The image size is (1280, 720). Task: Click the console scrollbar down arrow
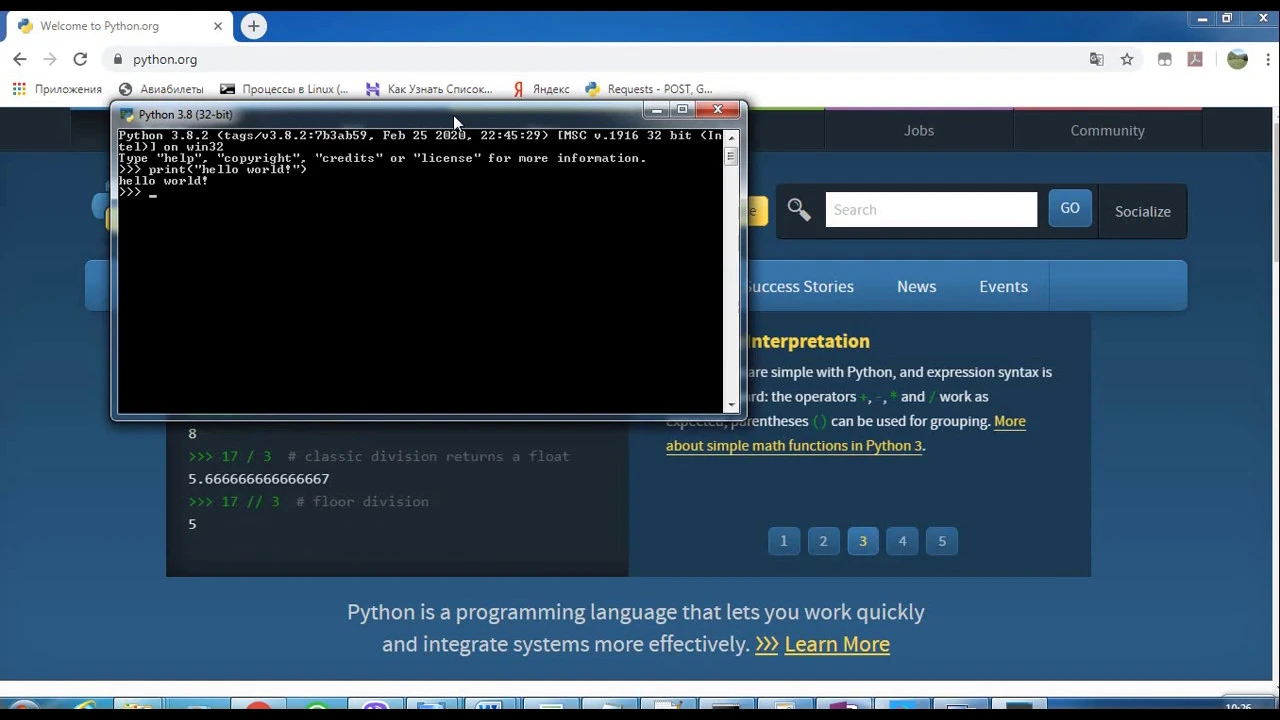coord(731,407)
